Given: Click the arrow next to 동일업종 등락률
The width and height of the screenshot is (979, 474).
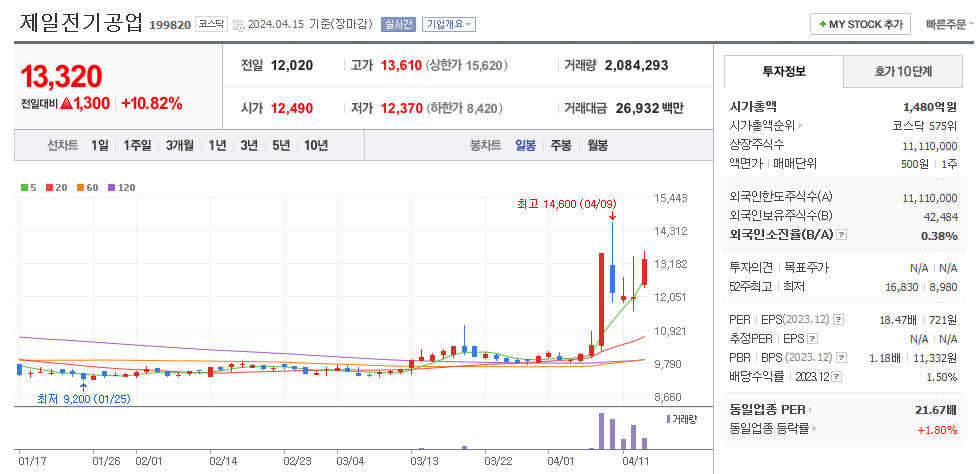Looking at the screenshot, I should click(815, 429).
